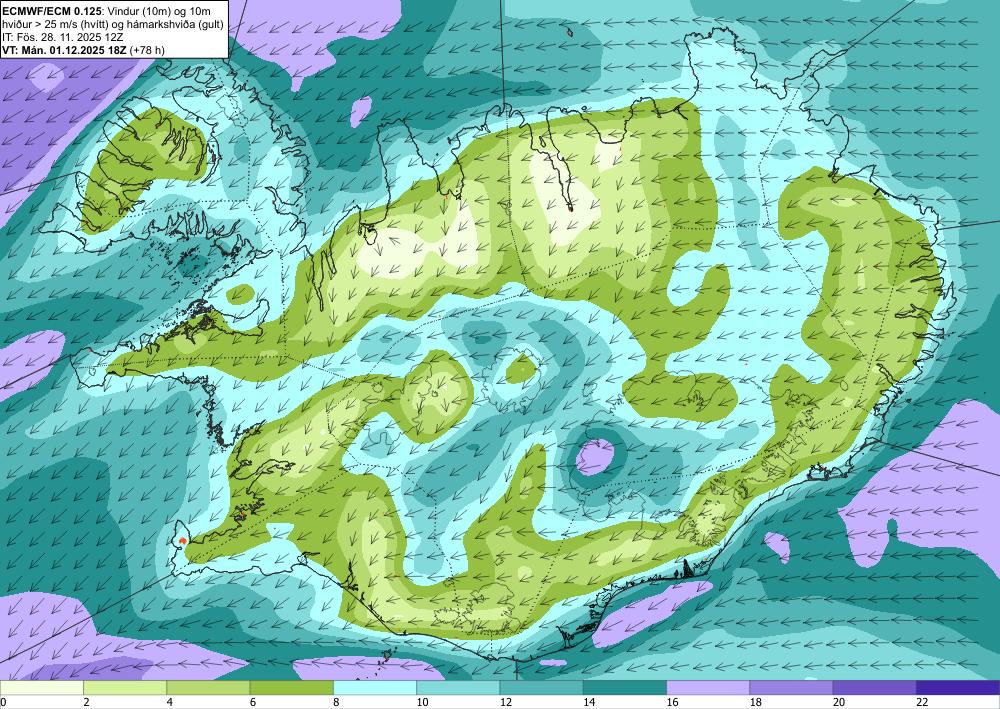
Task: Click the legend scale label '14'
Action: [589, 702]
